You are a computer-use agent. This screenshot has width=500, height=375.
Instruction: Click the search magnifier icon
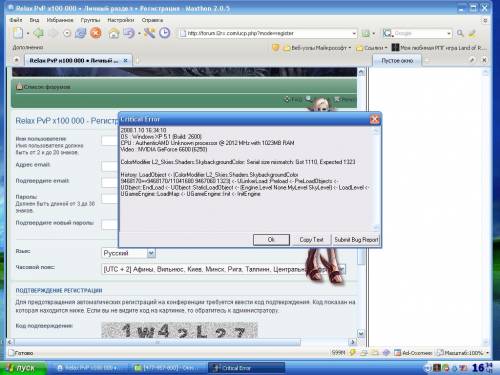click(460, 33)
